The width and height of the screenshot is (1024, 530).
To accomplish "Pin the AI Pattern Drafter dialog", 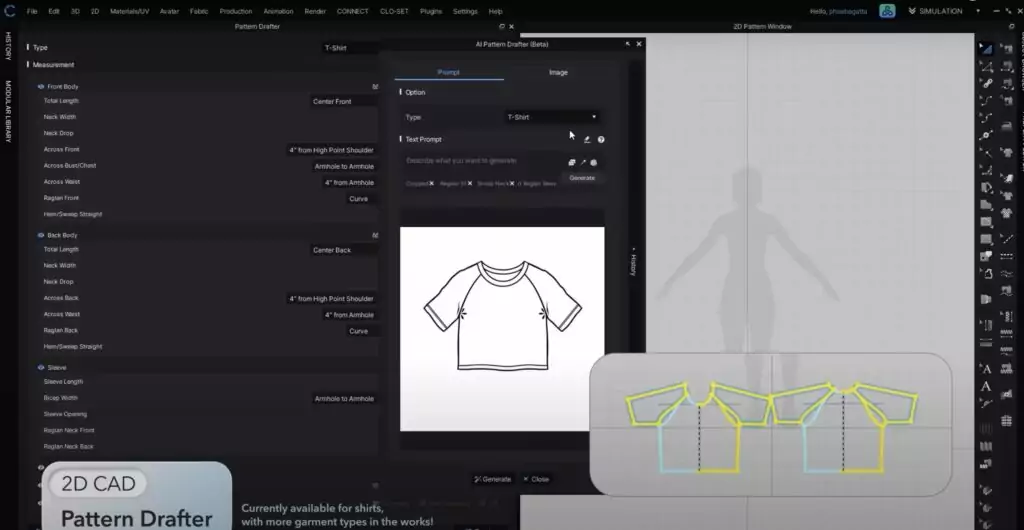I will point(628,44).
